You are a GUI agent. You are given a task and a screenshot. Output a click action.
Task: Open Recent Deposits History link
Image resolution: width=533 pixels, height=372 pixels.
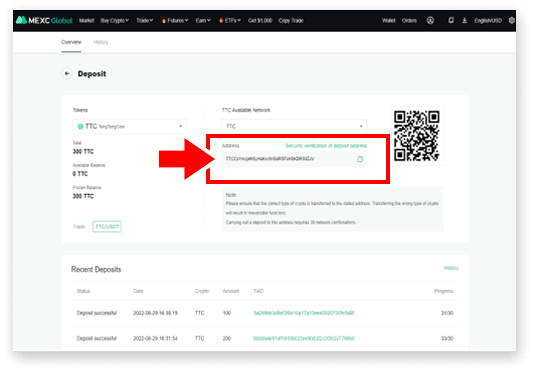451,268
